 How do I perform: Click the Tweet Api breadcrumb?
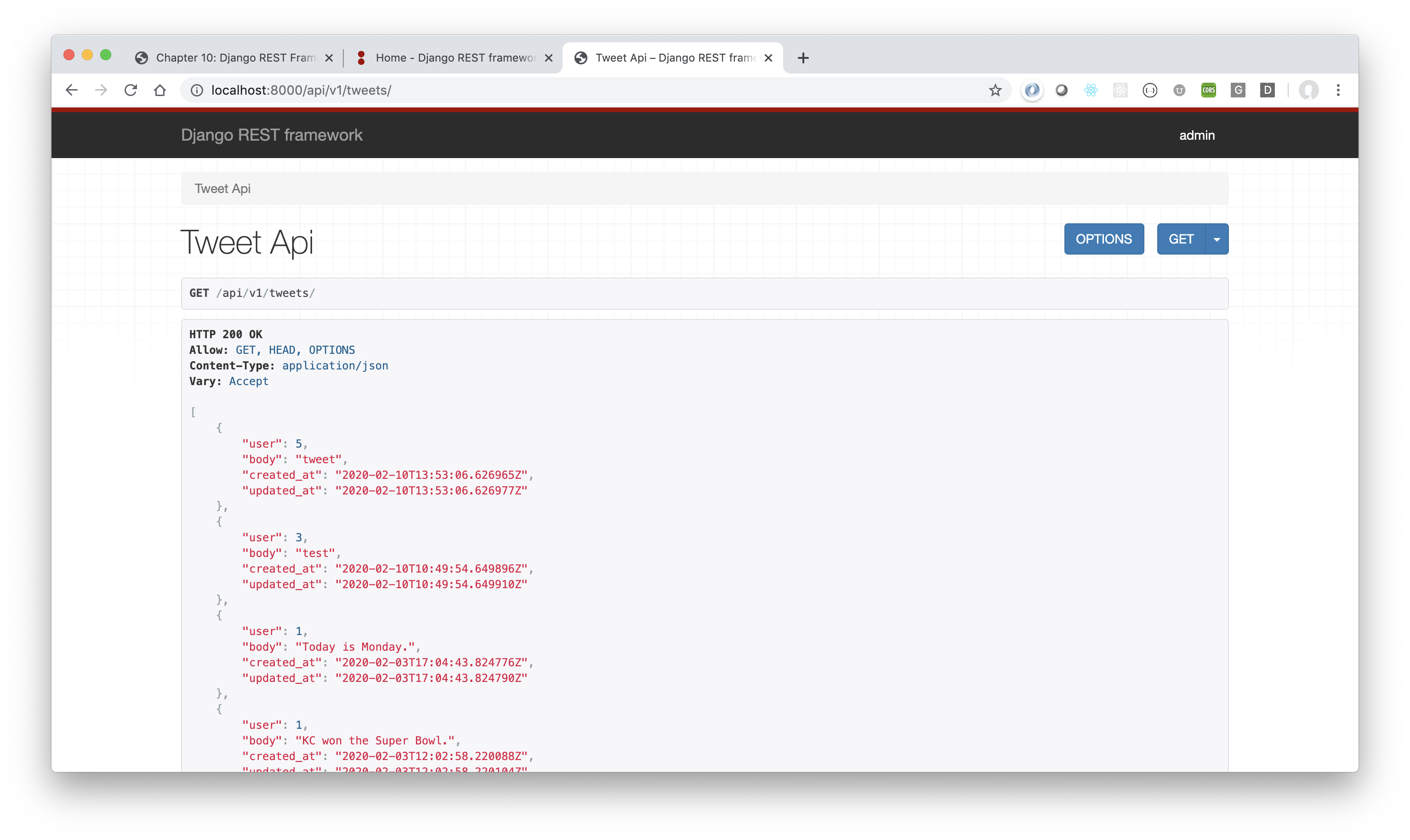tap(222, 188)
